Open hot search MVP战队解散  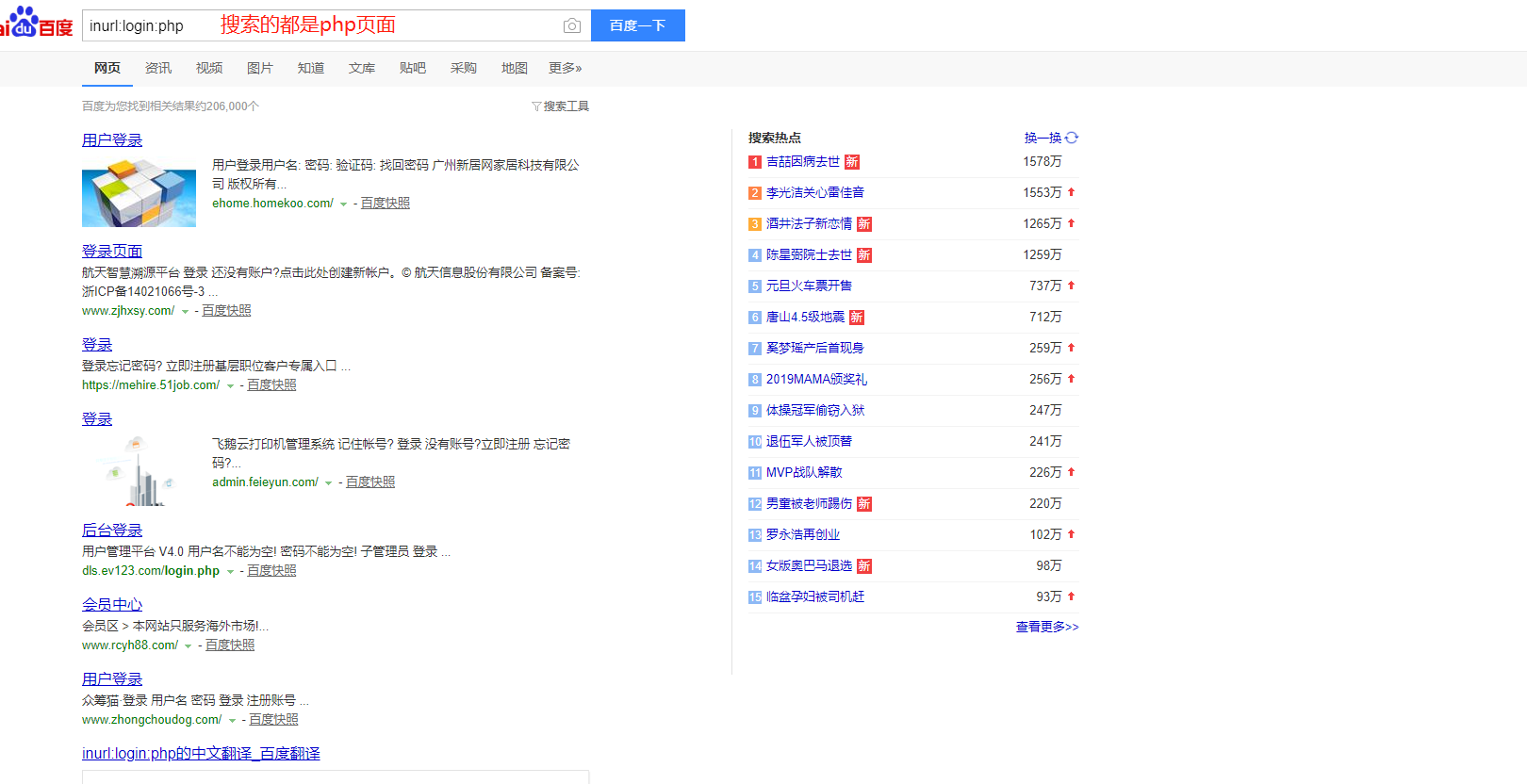click(x=804, y=473)
